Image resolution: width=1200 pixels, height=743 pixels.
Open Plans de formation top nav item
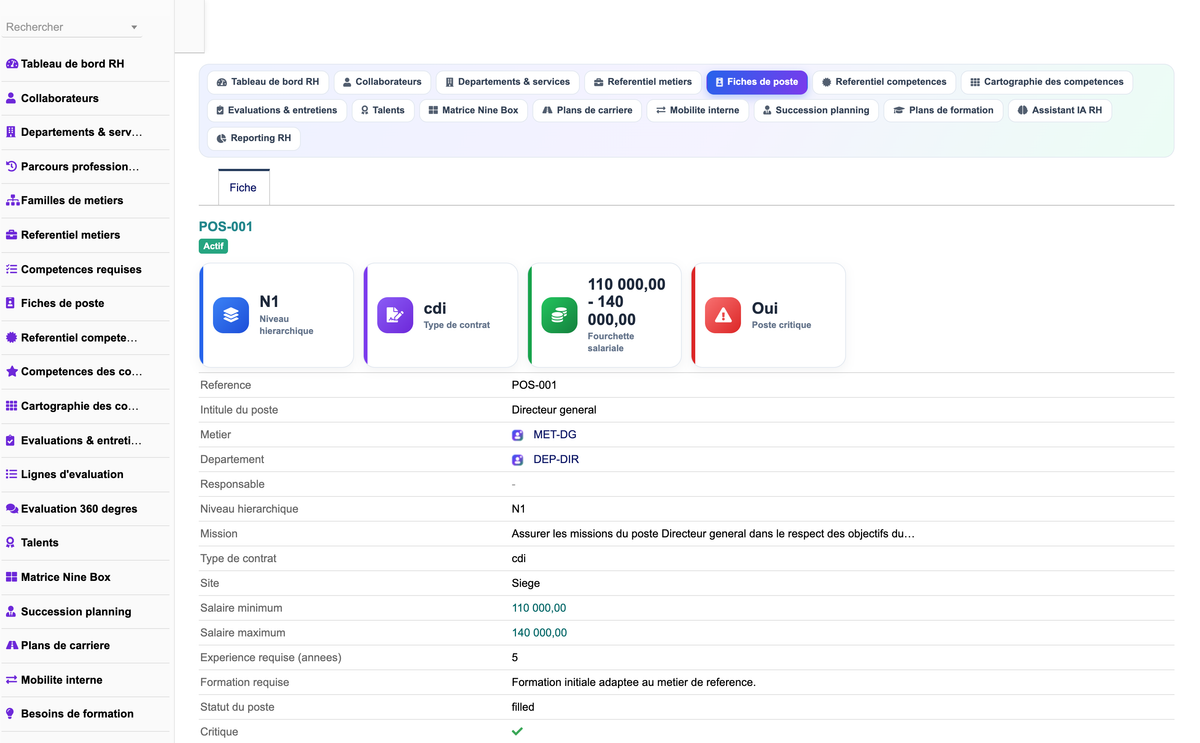coord(943,110)
